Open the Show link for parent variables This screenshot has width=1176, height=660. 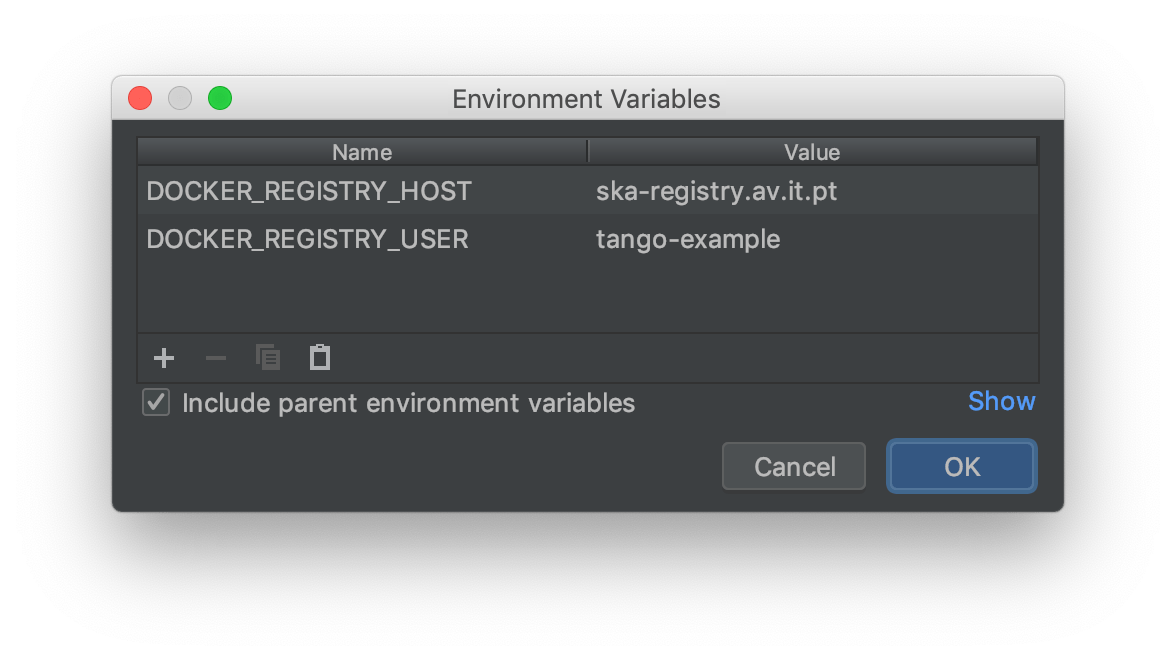pos(1001,401)
